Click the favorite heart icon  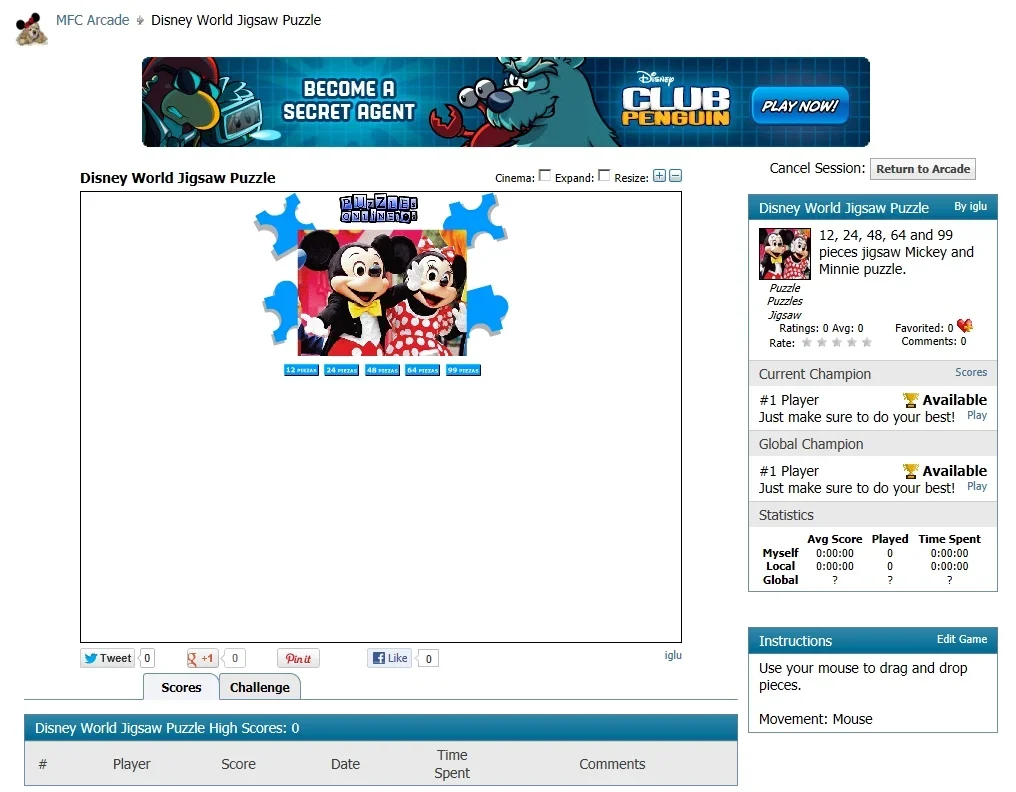pyautogui.click(x=965, y=326)
